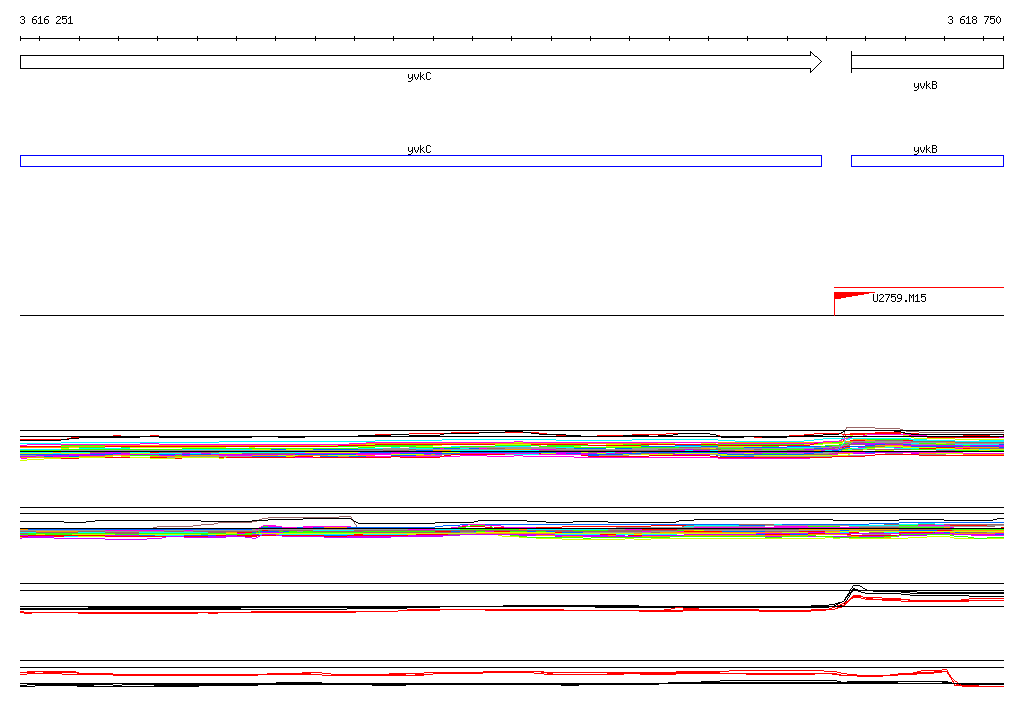Select the blue yvkB rectangle feature
Screen dimensions: 1024x714
click(x=927, y=161)
